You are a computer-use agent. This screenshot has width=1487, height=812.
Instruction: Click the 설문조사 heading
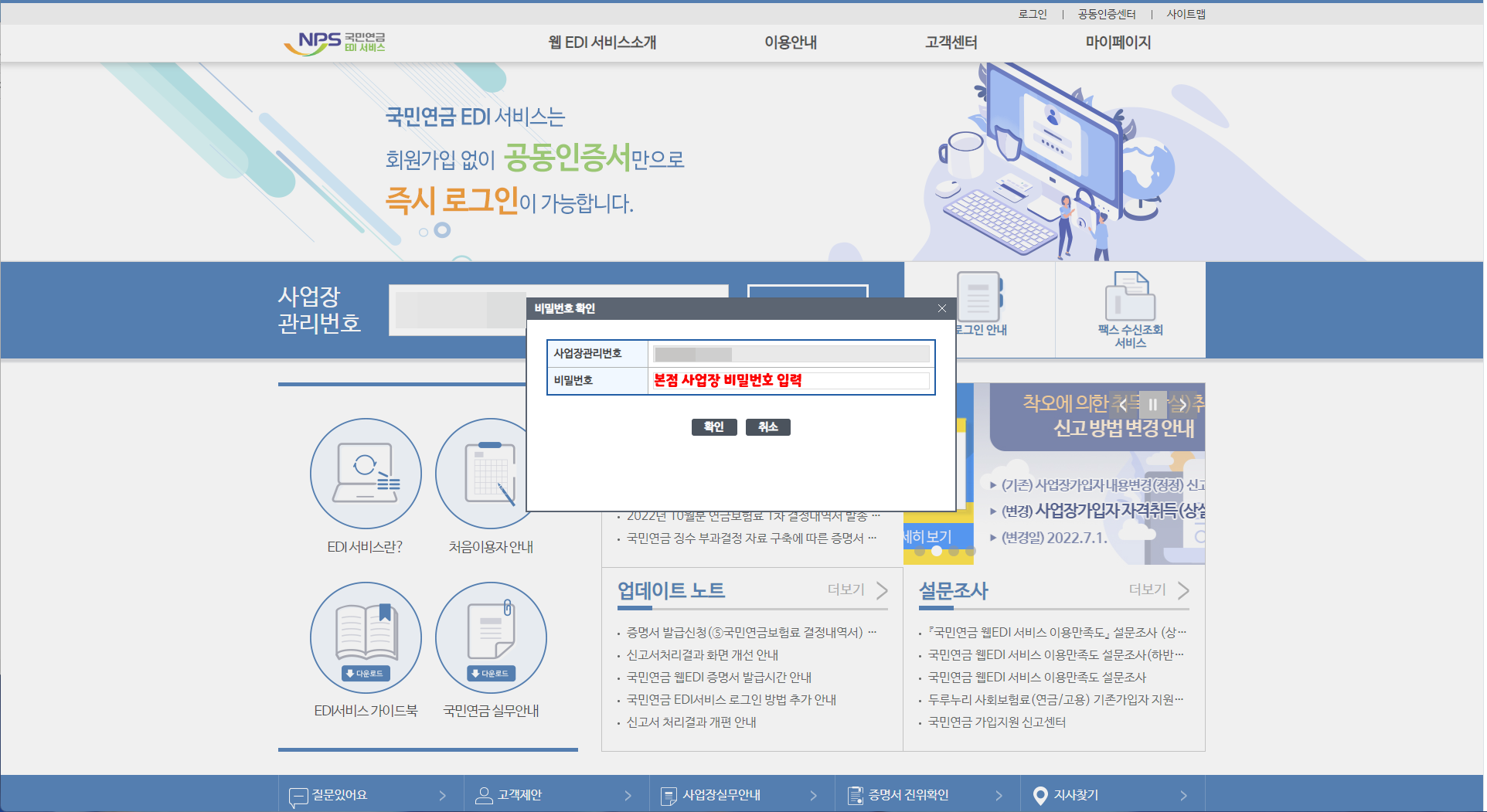[953, 590]
